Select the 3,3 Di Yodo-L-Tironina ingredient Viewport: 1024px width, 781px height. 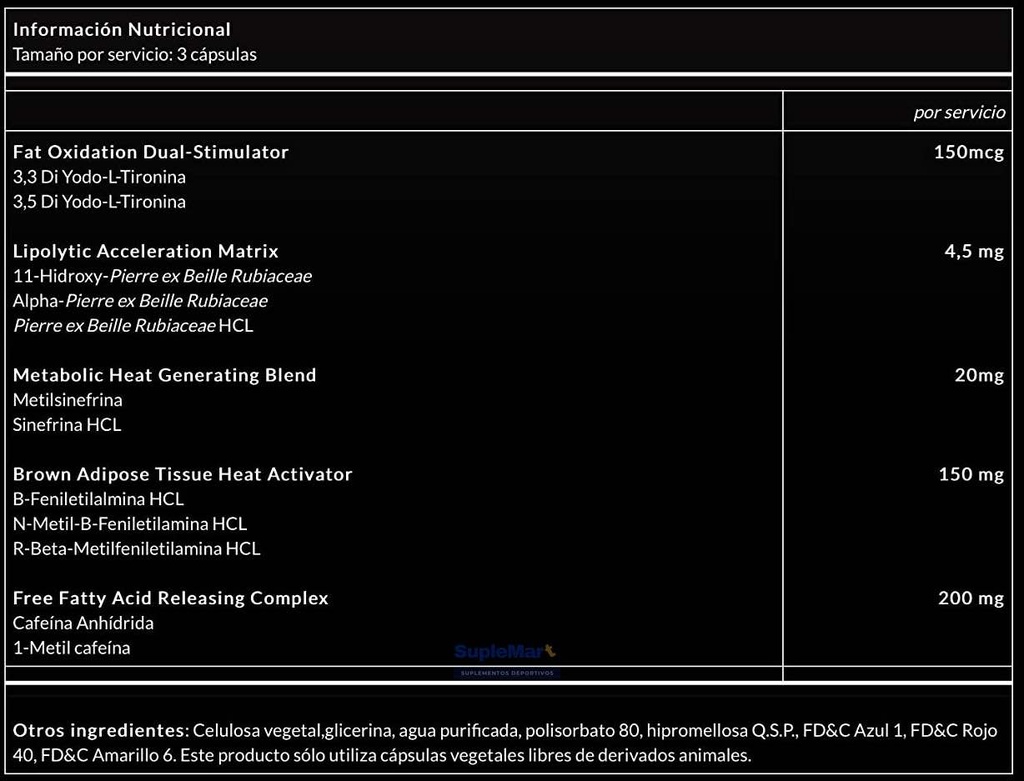(x=99, y=177)
